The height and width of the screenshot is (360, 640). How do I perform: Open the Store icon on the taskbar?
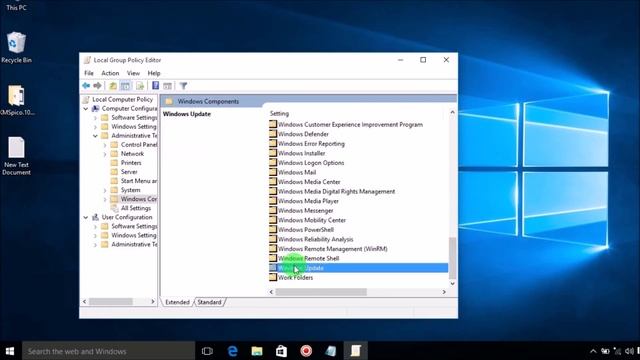tap(281, 351)
